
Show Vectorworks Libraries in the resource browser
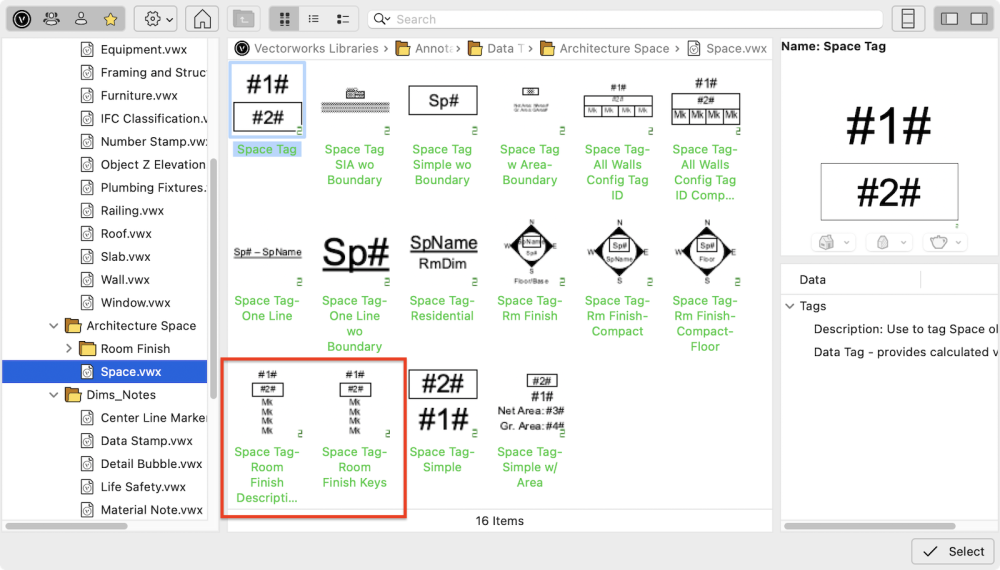pos(22,19)
